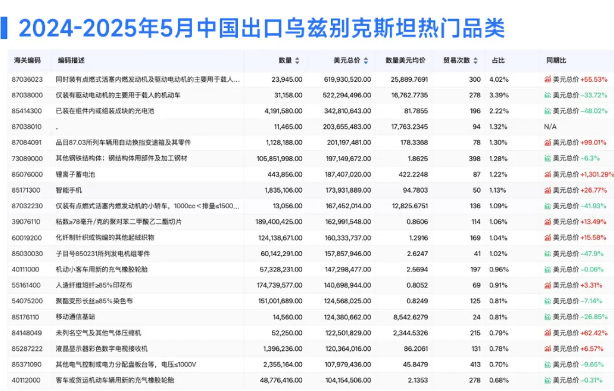This screenshot has width=614, height=391.
Task: Select customs code 85414300
Action: coord(27,111)
